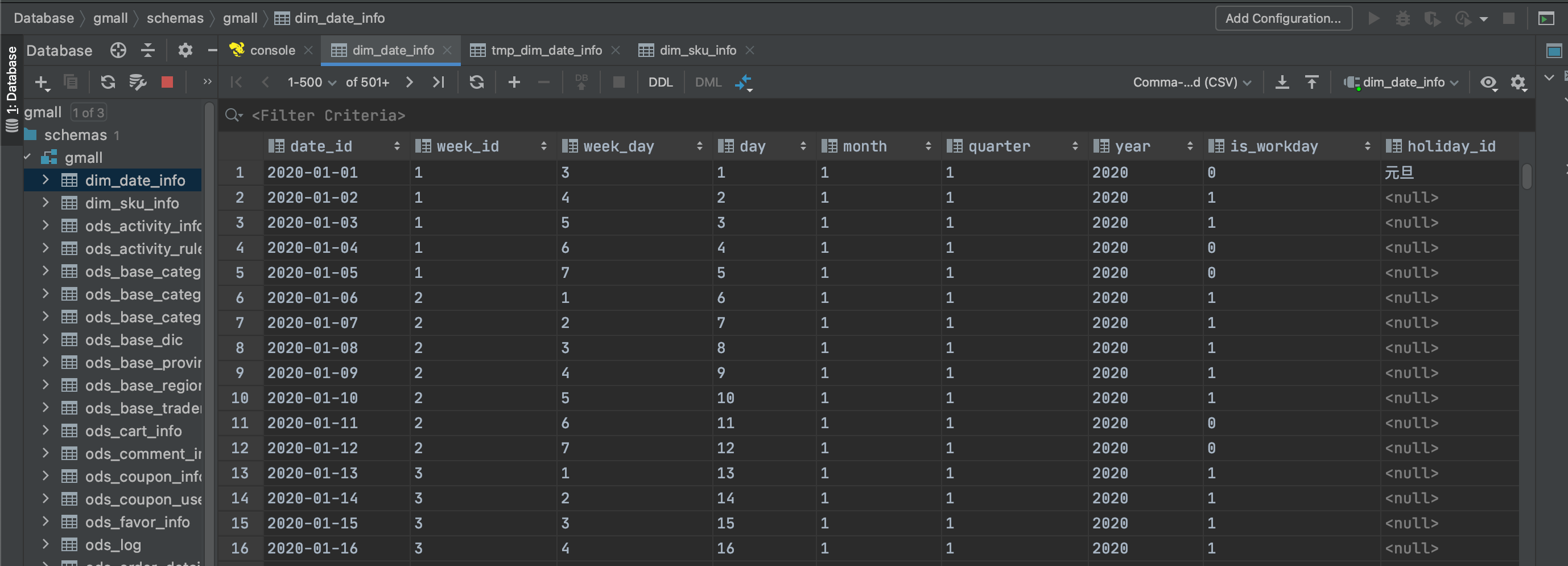Screen dimensions: 1568x566
Task: Export table data to file
Action: pyautogui.click(x=1282, y=81)
